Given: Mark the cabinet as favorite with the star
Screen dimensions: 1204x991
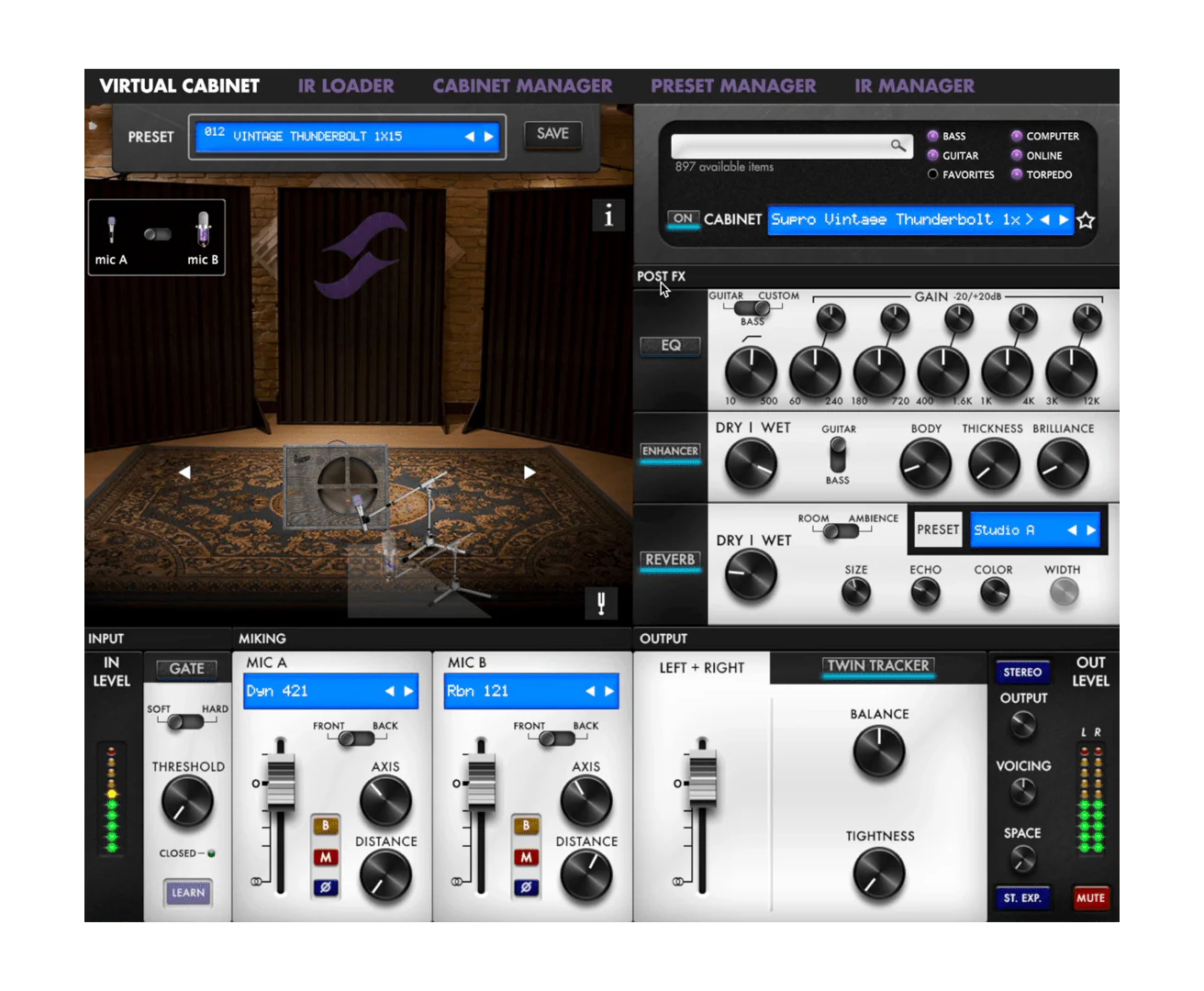Looking at the screenshot, I should [1086, 220].
